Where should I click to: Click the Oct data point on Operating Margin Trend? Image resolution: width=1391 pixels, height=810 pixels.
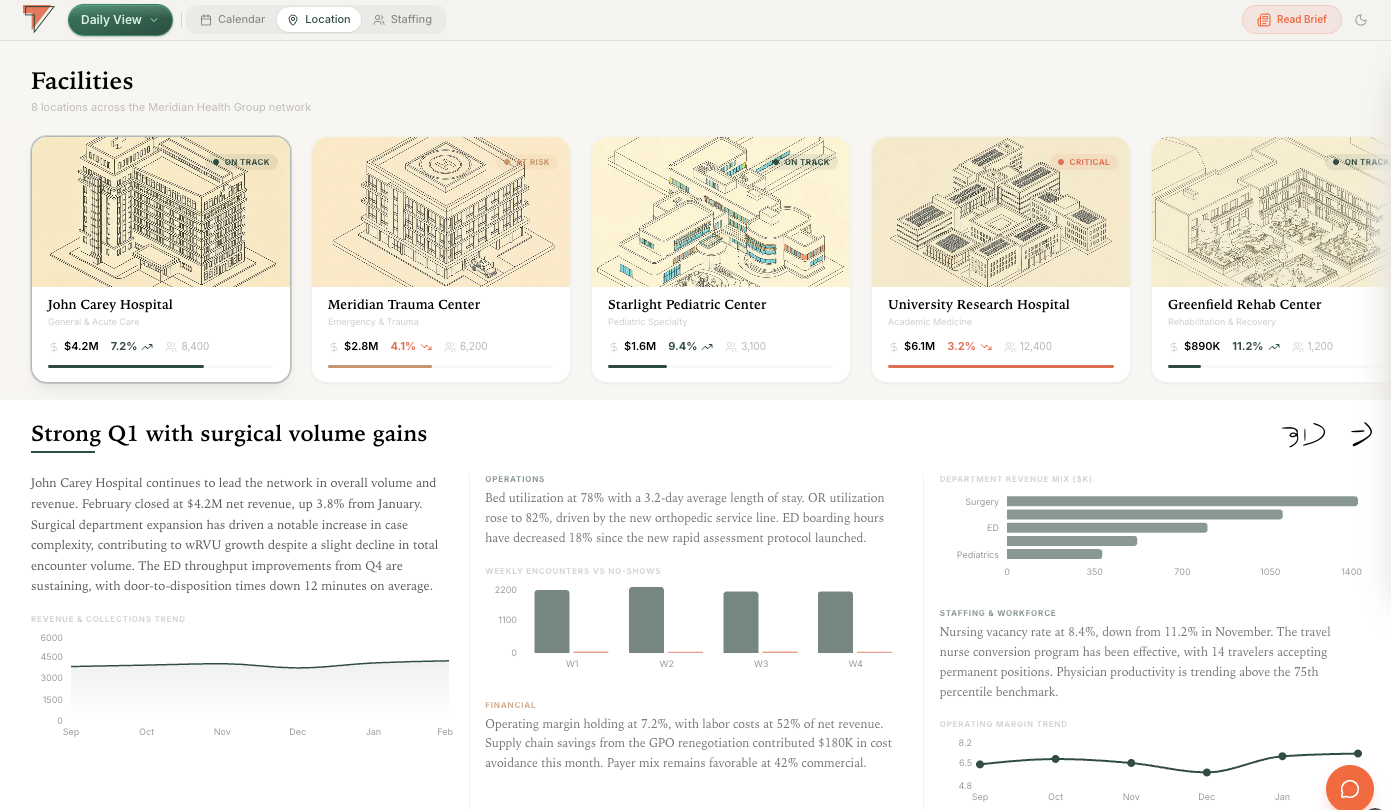pyautogui.click(x=1055, y=759)
